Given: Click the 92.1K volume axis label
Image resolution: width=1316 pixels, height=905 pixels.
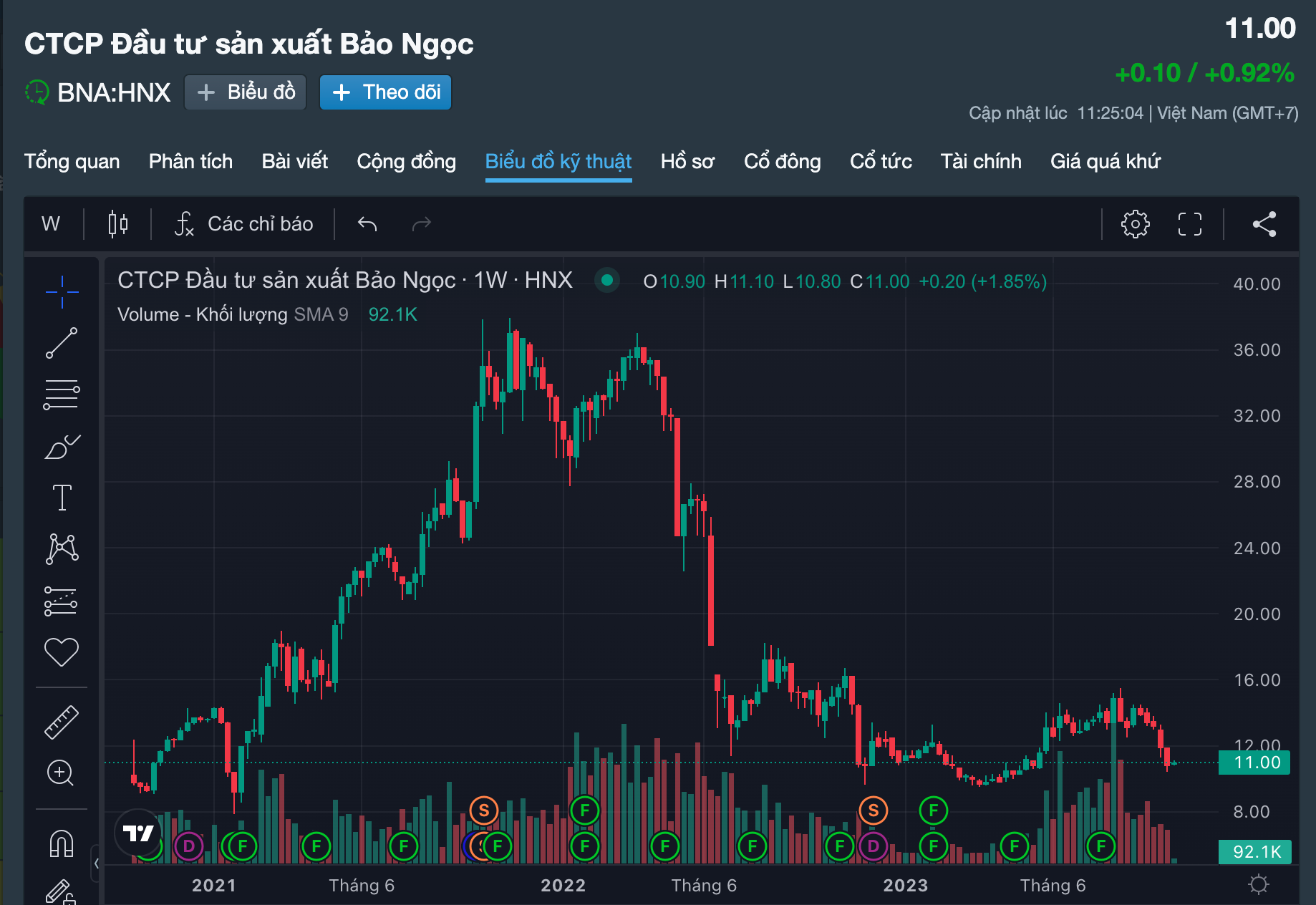Looking at the screenshot, I should [1255, 852].
